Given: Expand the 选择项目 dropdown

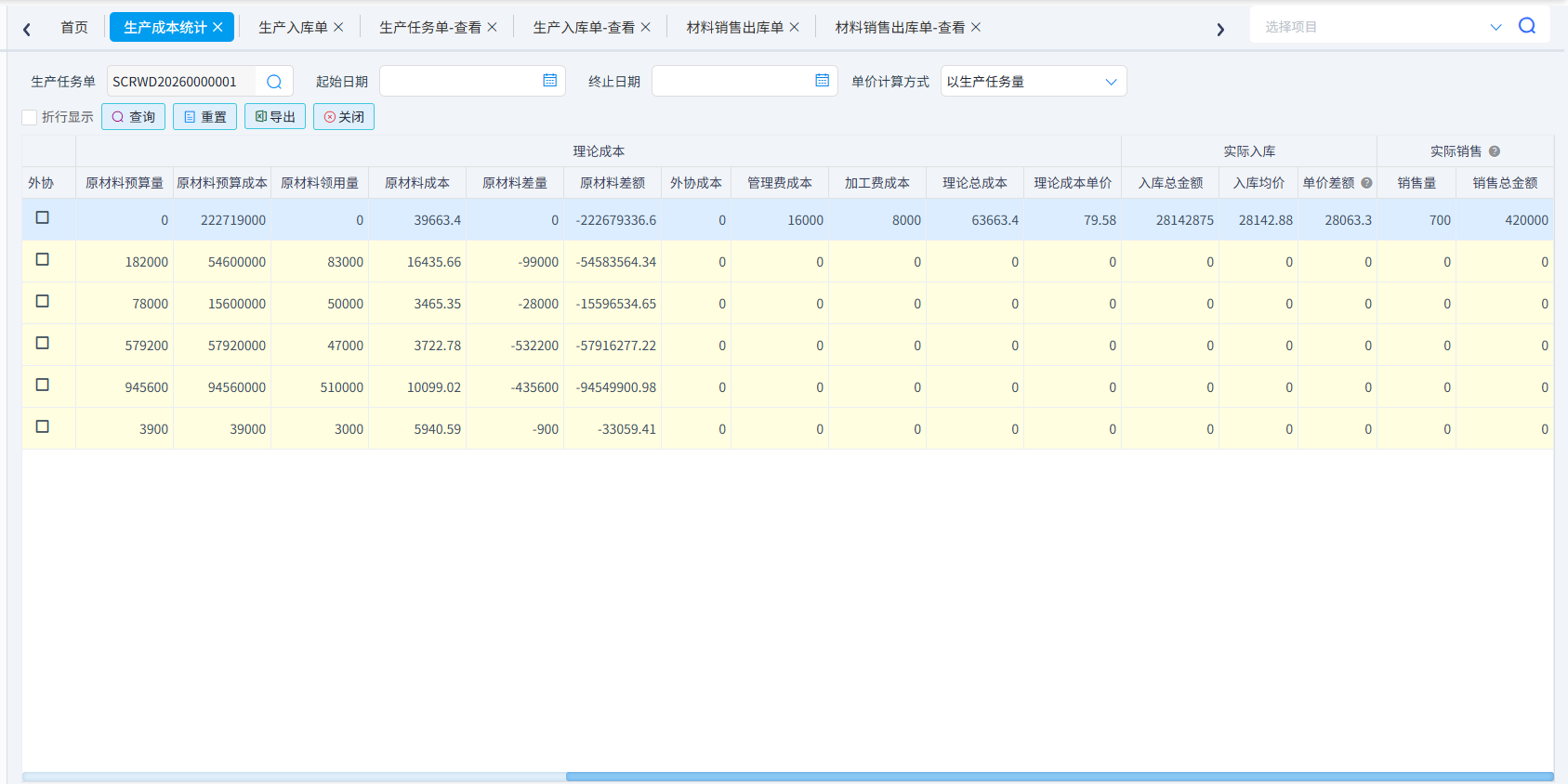Looking at the screenshot, I should (1496, 27).
